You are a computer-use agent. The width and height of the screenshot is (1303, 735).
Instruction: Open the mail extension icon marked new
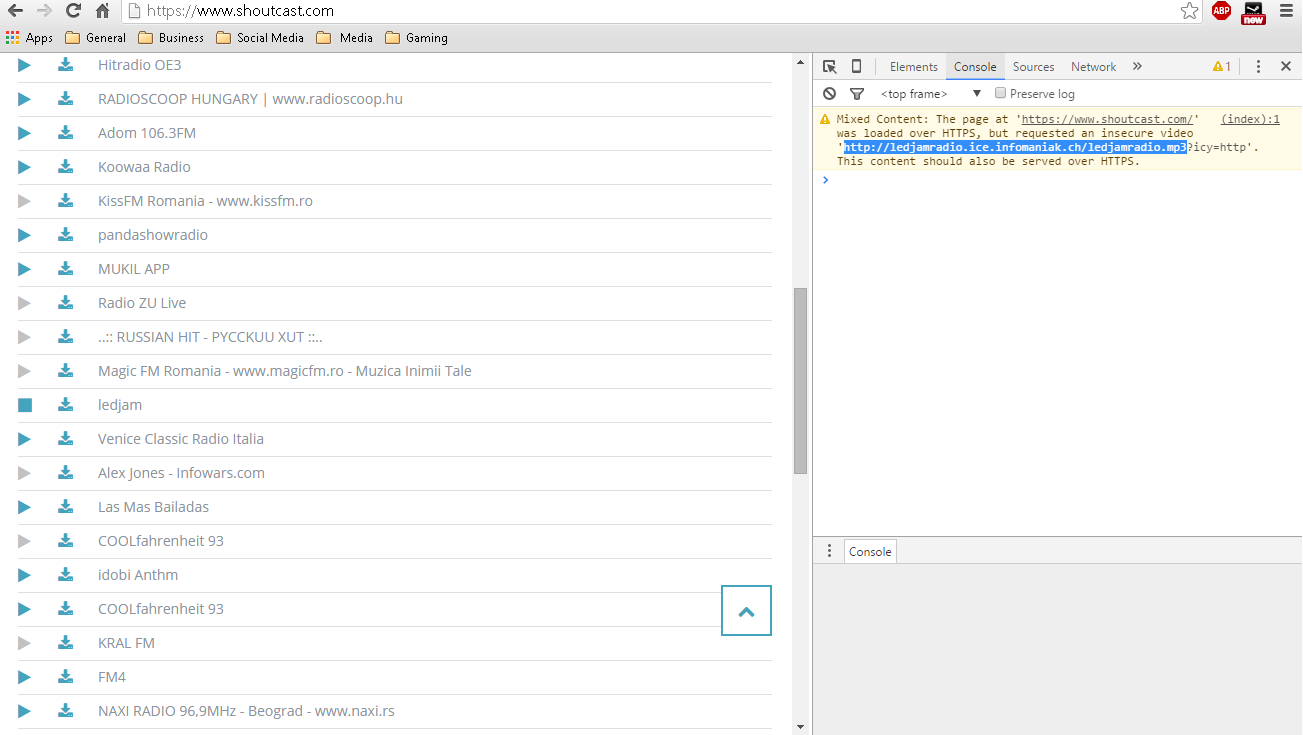[1253, 12]
